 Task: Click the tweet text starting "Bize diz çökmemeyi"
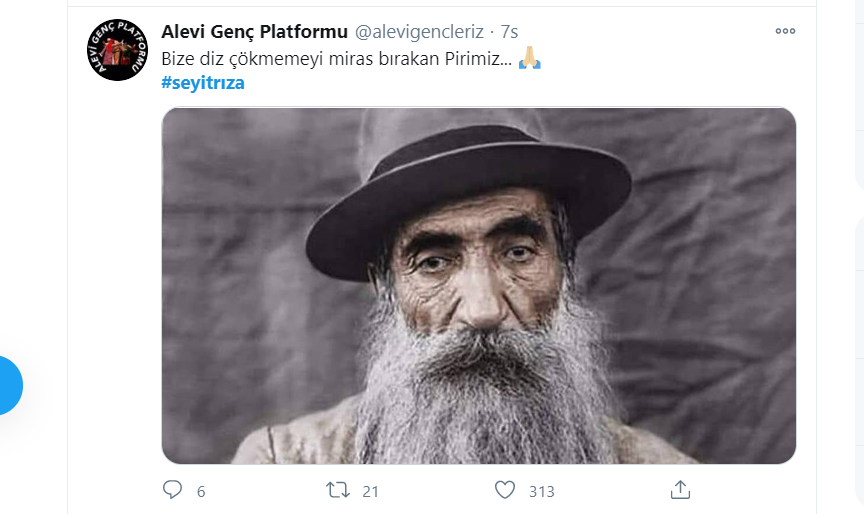pos(336,59)
